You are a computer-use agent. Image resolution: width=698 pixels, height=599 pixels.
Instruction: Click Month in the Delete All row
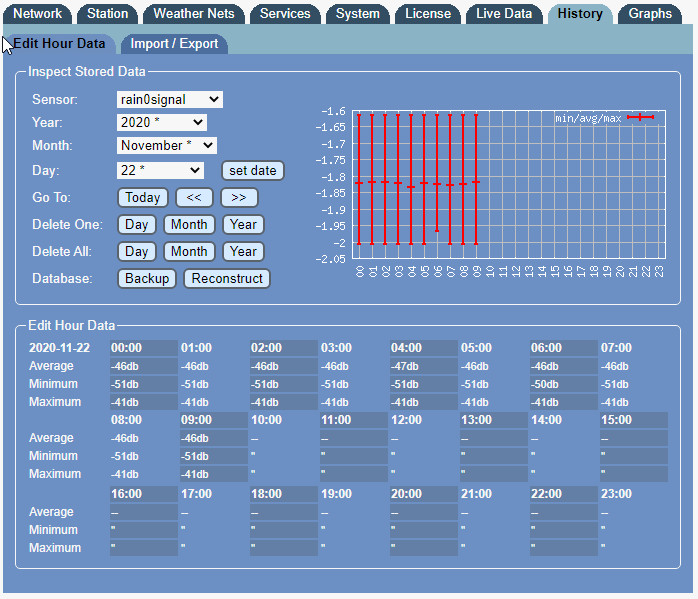pyautogui.click(x=189, y=252)
